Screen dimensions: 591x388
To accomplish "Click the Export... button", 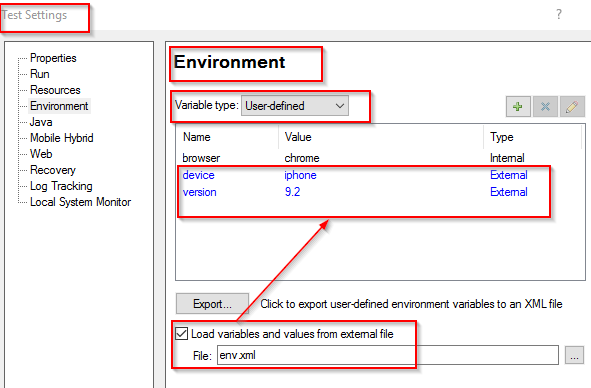I will (212, 304).
